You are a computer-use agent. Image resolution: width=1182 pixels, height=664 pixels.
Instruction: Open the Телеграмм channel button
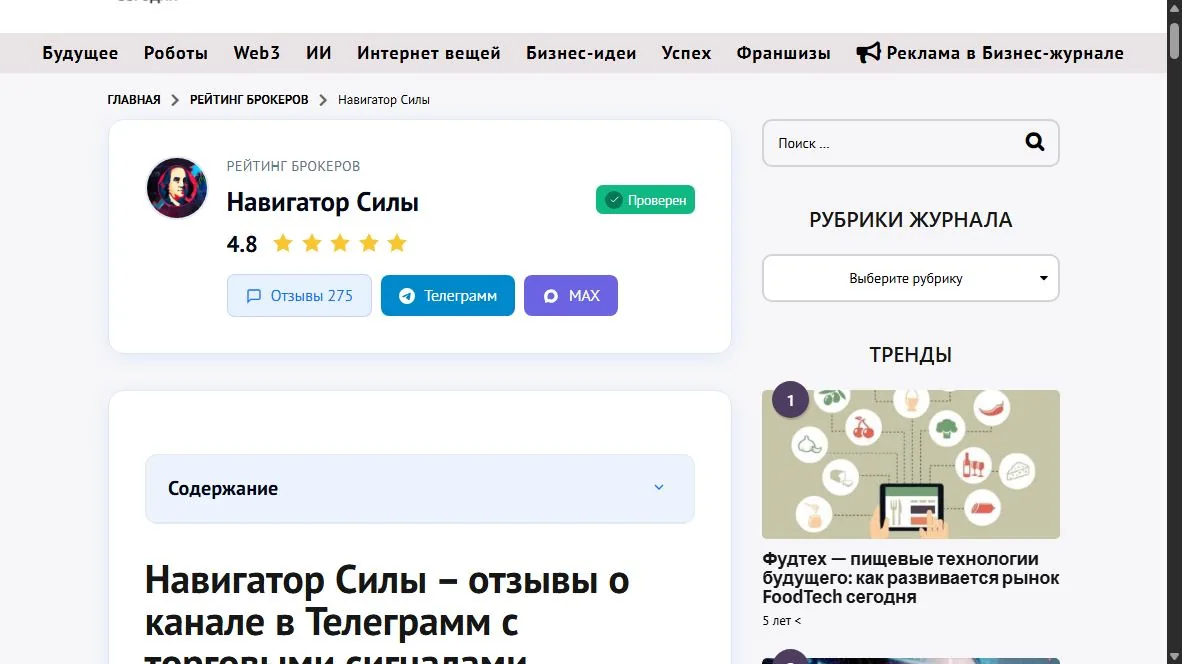coord(448,295)
